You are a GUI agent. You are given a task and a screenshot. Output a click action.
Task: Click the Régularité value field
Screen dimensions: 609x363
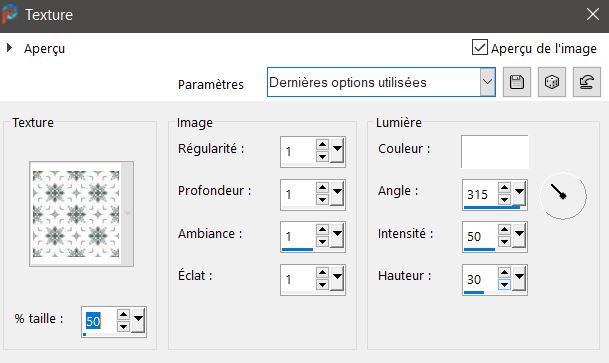coord(298,151)
